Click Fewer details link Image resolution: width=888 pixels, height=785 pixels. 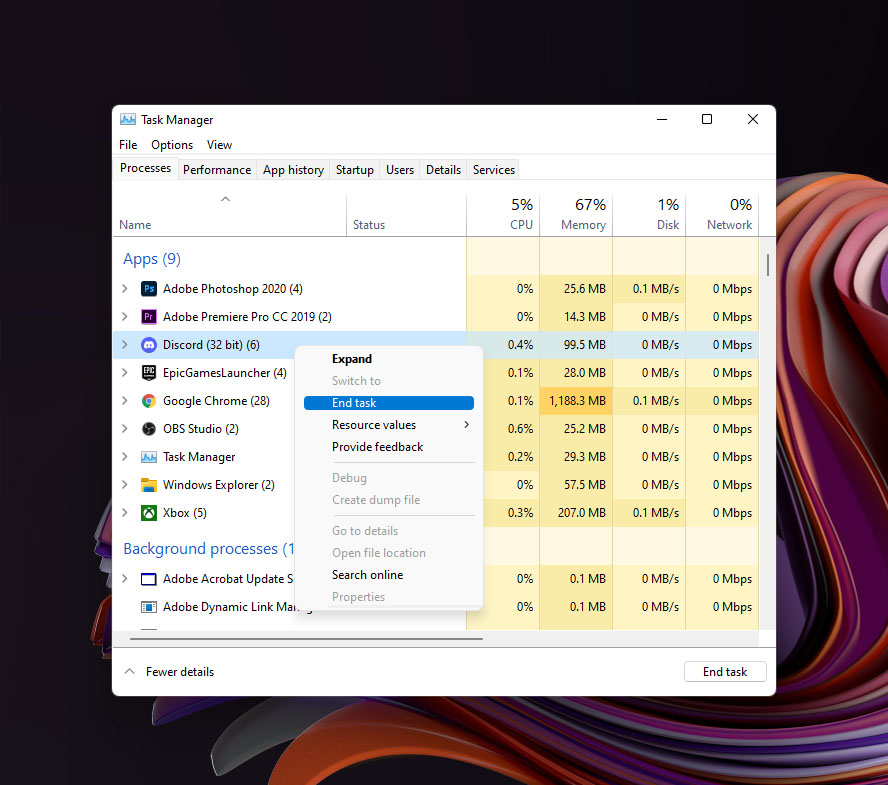tap(180, 672)
